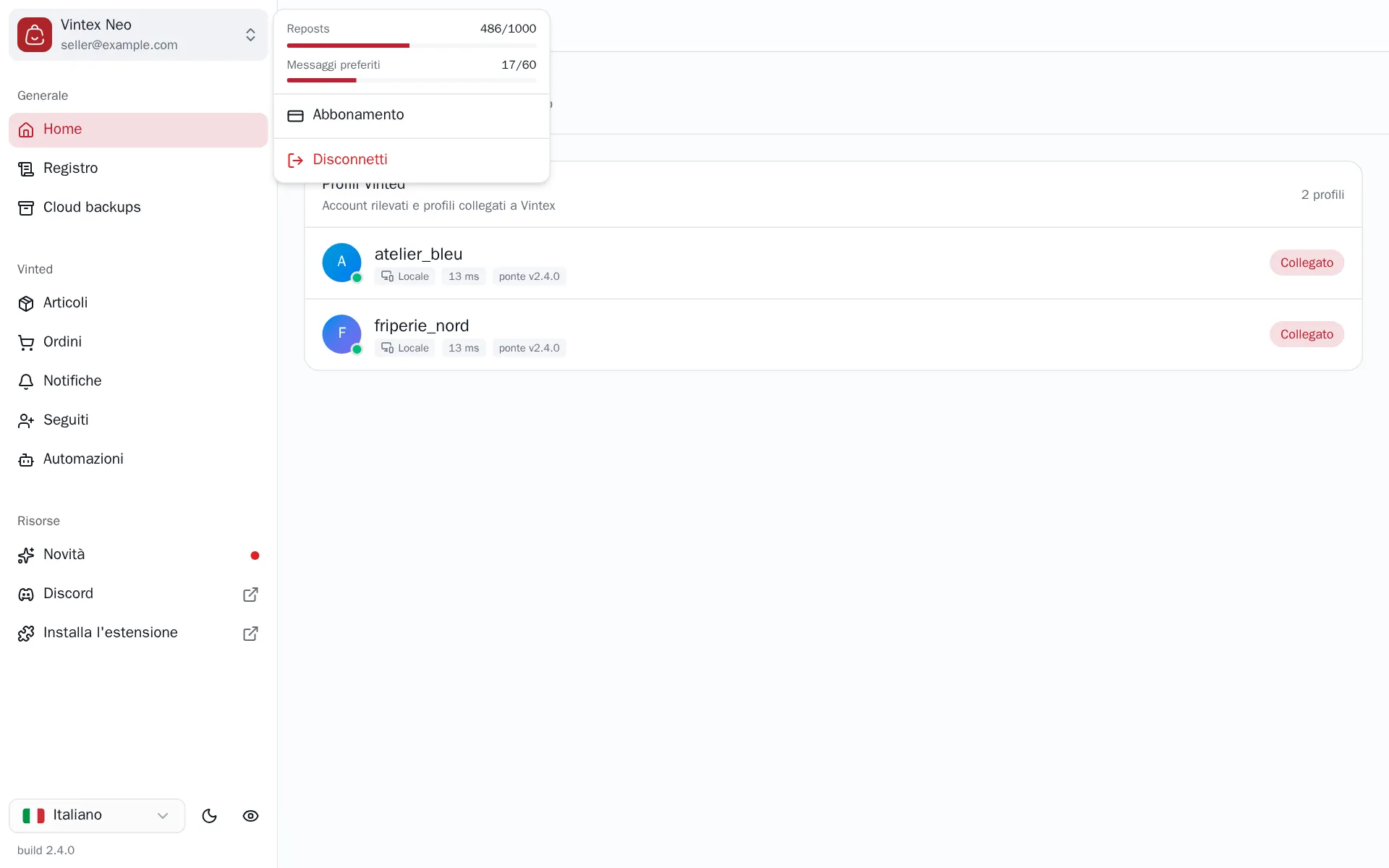The height and width of the screenshot is (868, 1389).
Task: Click the 17/60 messages count
Action: [x=519, y=65]
